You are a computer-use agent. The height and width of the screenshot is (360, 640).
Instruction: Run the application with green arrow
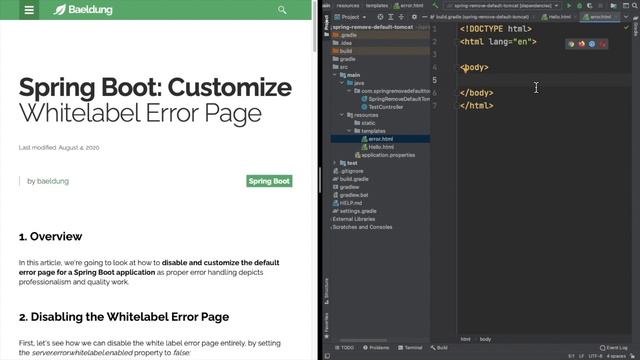tap(569, 6)
